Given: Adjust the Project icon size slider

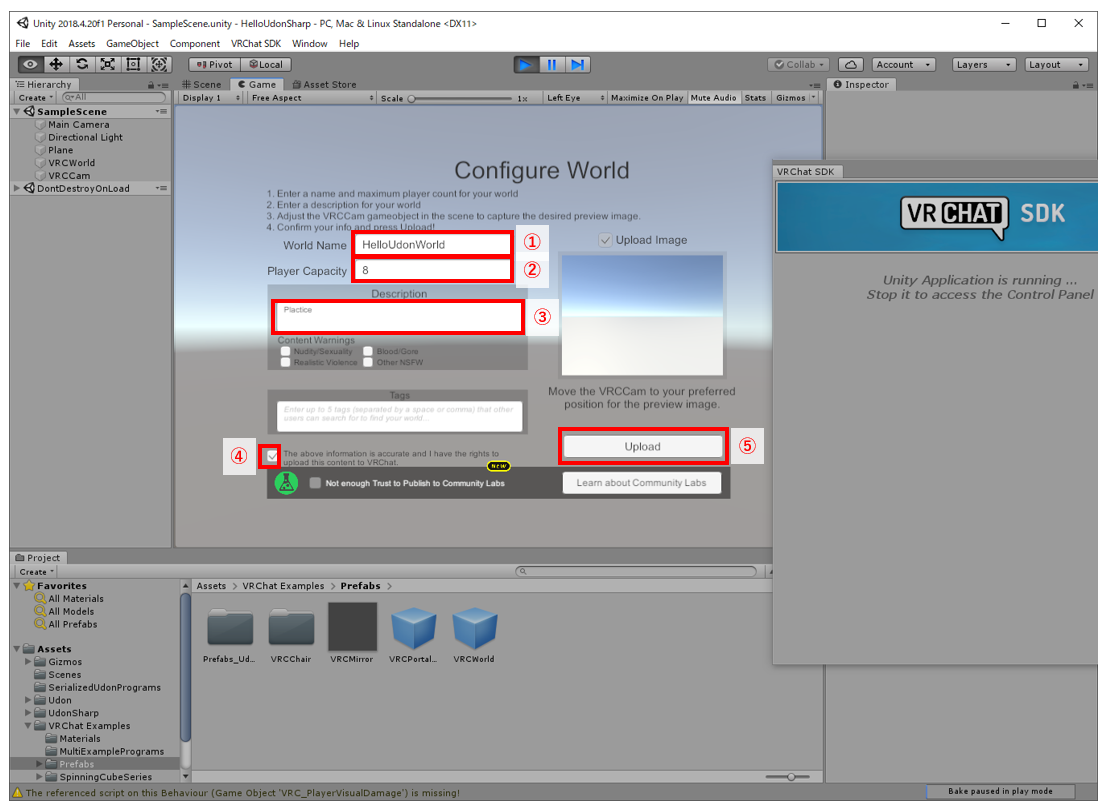Looking at the screenshot, I should pyautogui.click(x=790, y=777).
